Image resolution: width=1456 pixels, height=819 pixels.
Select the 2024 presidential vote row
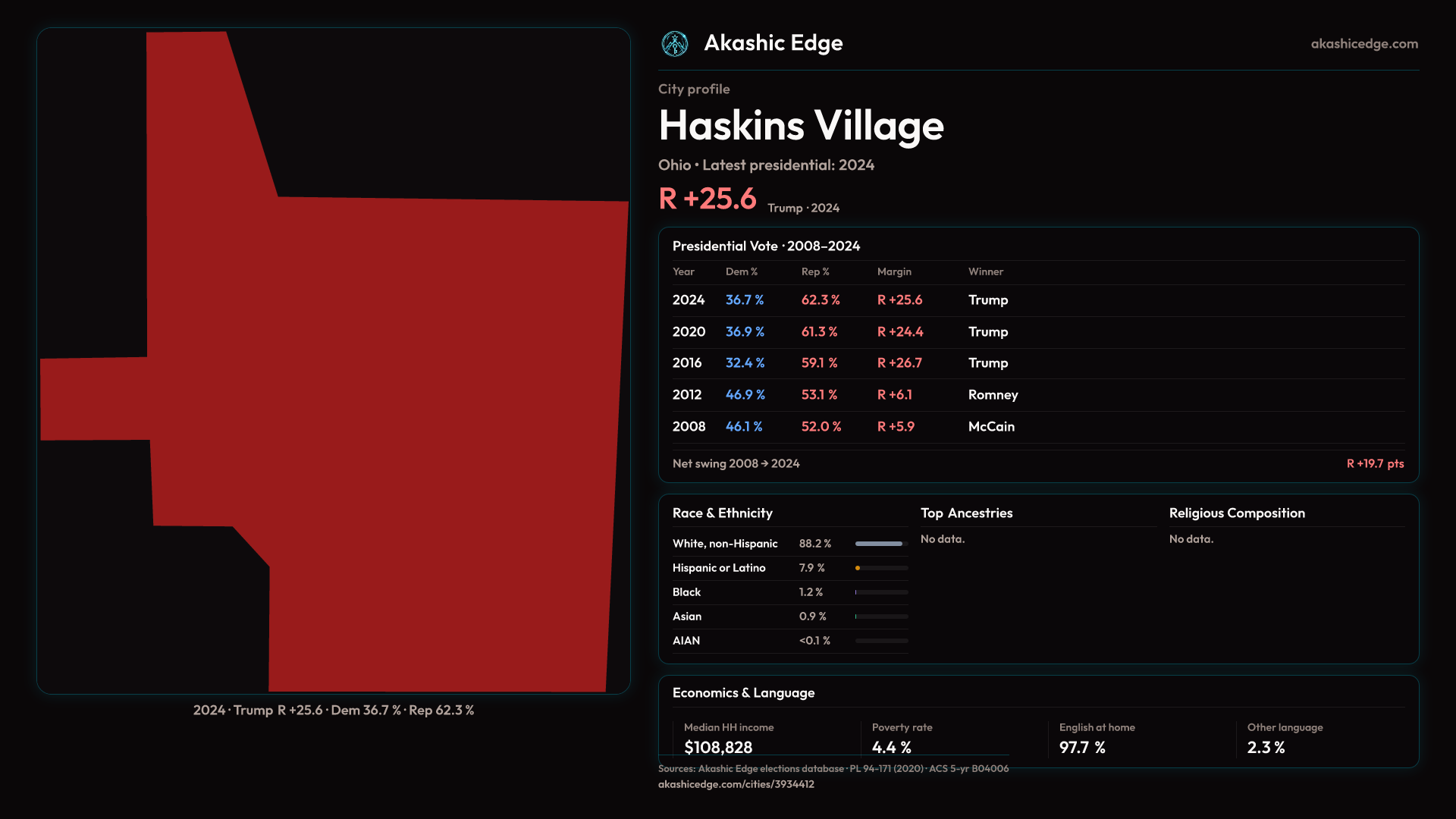tap(689, 300)
